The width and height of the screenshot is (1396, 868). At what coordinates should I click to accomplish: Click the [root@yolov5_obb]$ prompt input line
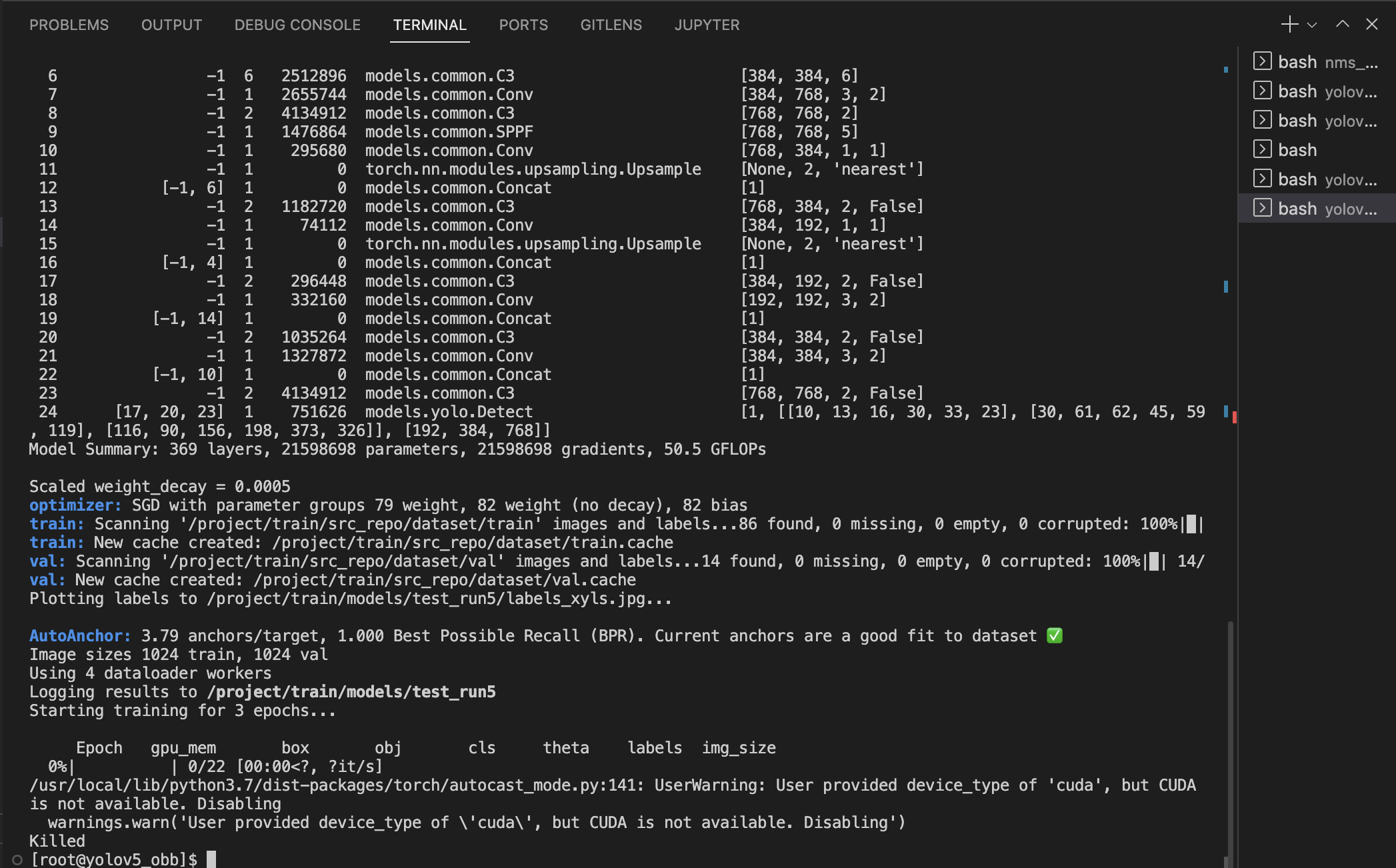(x=123, y=860)
